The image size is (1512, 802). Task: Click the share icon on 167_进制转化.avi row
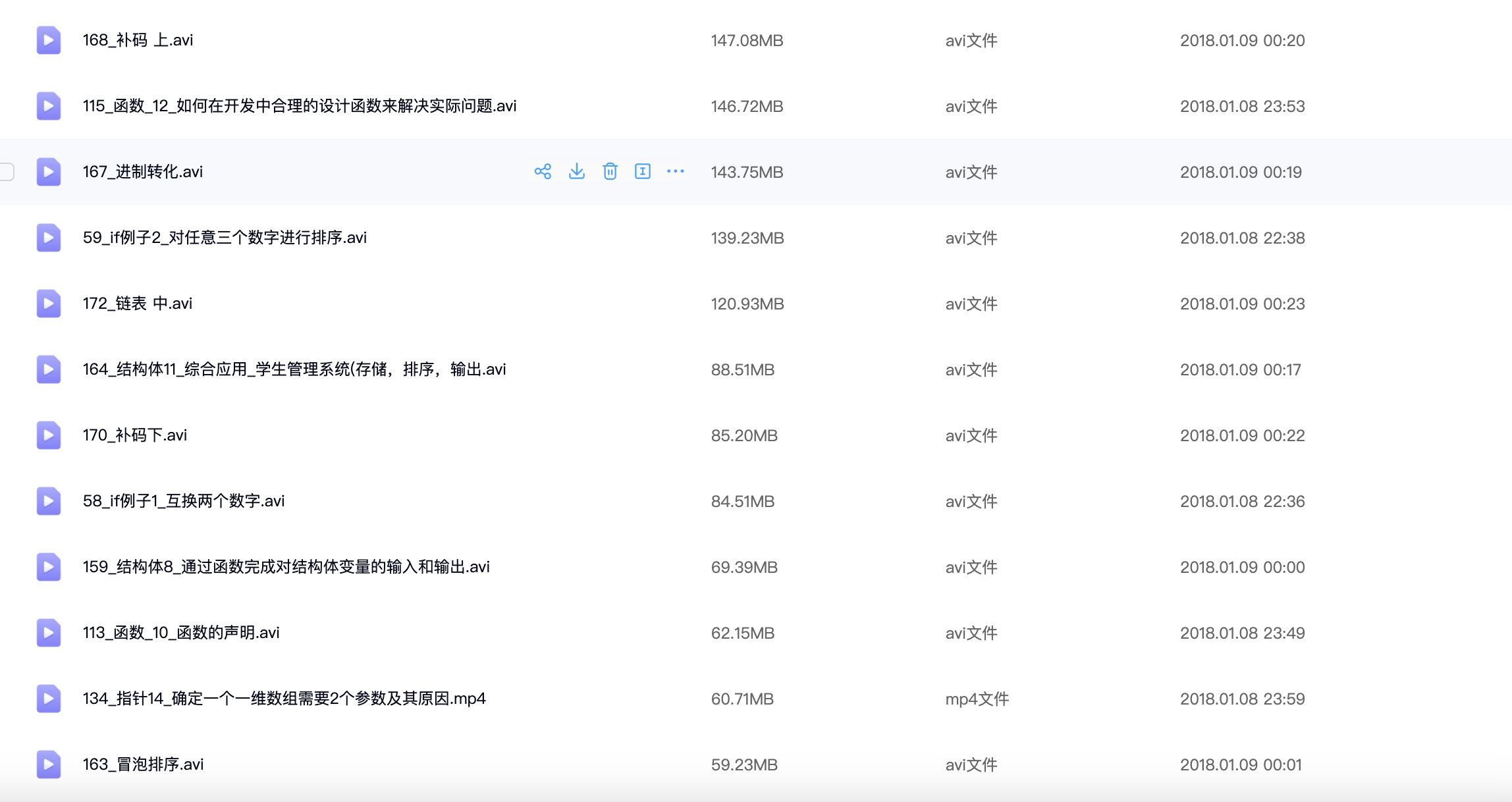coord(543,172)
